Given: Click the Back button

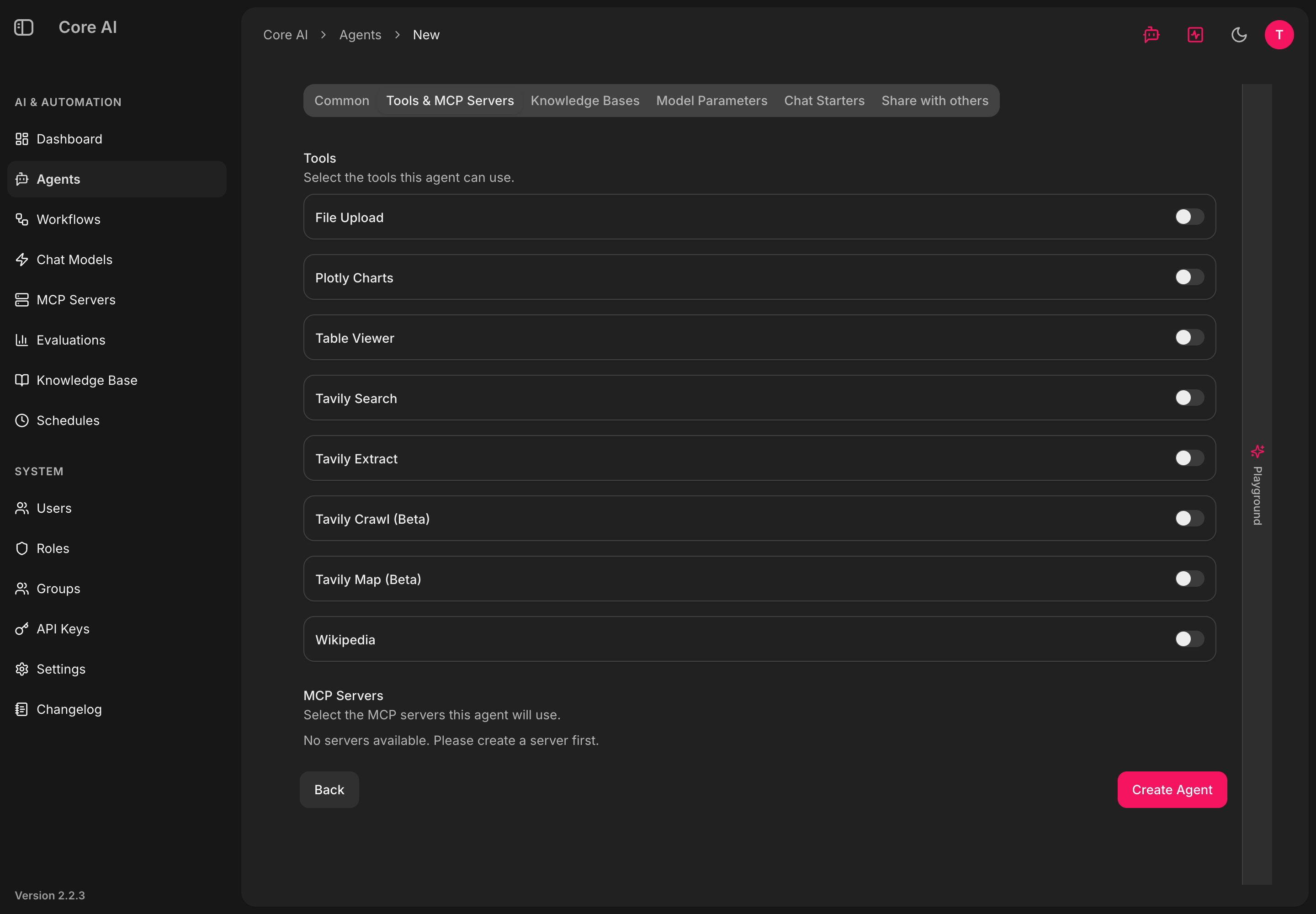Looking at the screenshot, I should click(x=329, y=790).
